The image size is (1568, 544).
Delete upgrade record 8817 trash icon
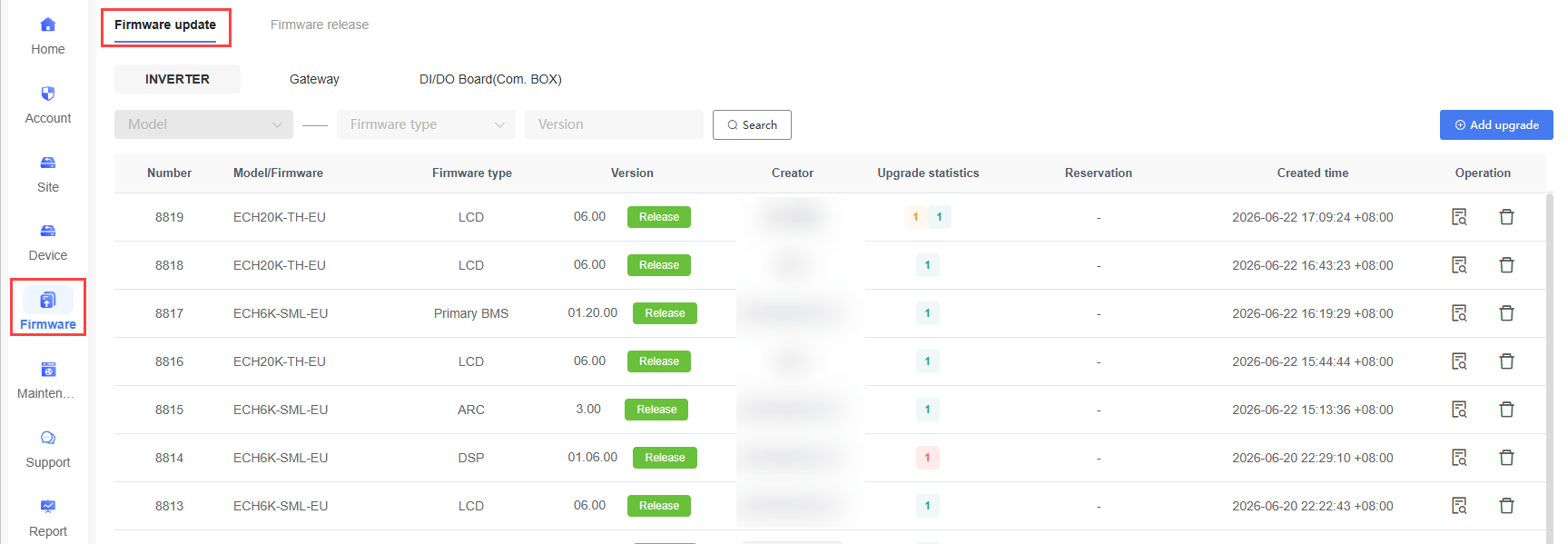click(1506, 313)
